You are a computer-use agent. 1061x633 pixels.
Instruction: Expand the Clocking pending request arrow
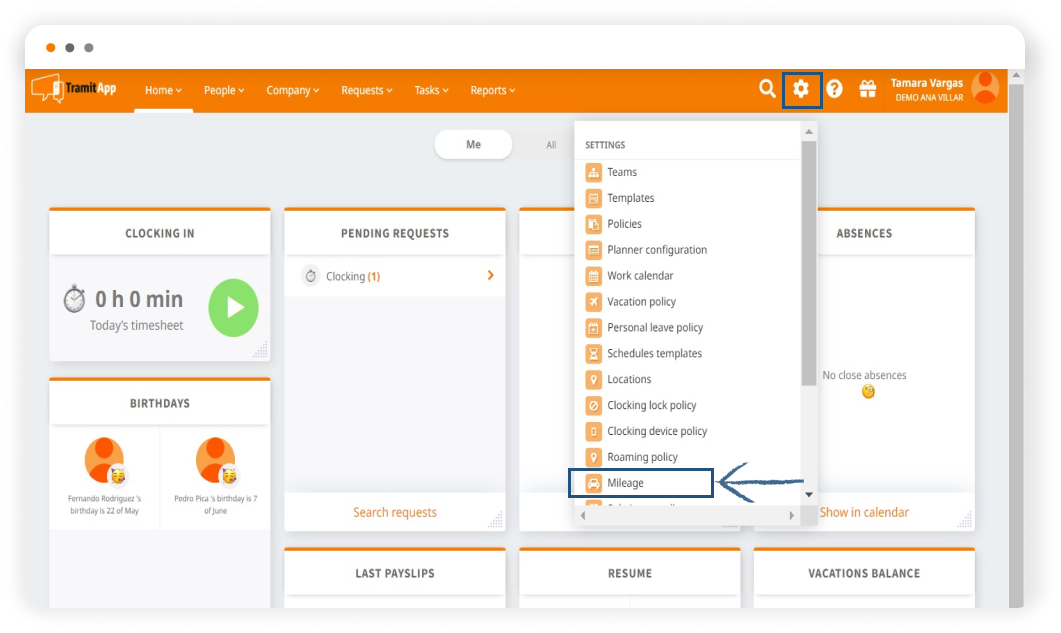(x=490, y=275)
